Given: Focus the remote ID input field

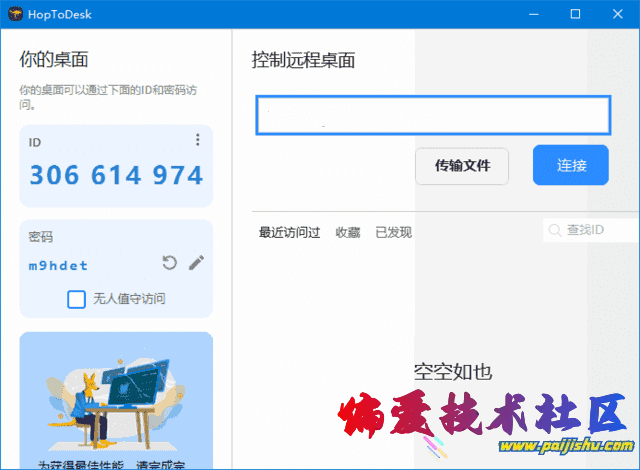Looking at the screenshot, I should click(433, 115).
